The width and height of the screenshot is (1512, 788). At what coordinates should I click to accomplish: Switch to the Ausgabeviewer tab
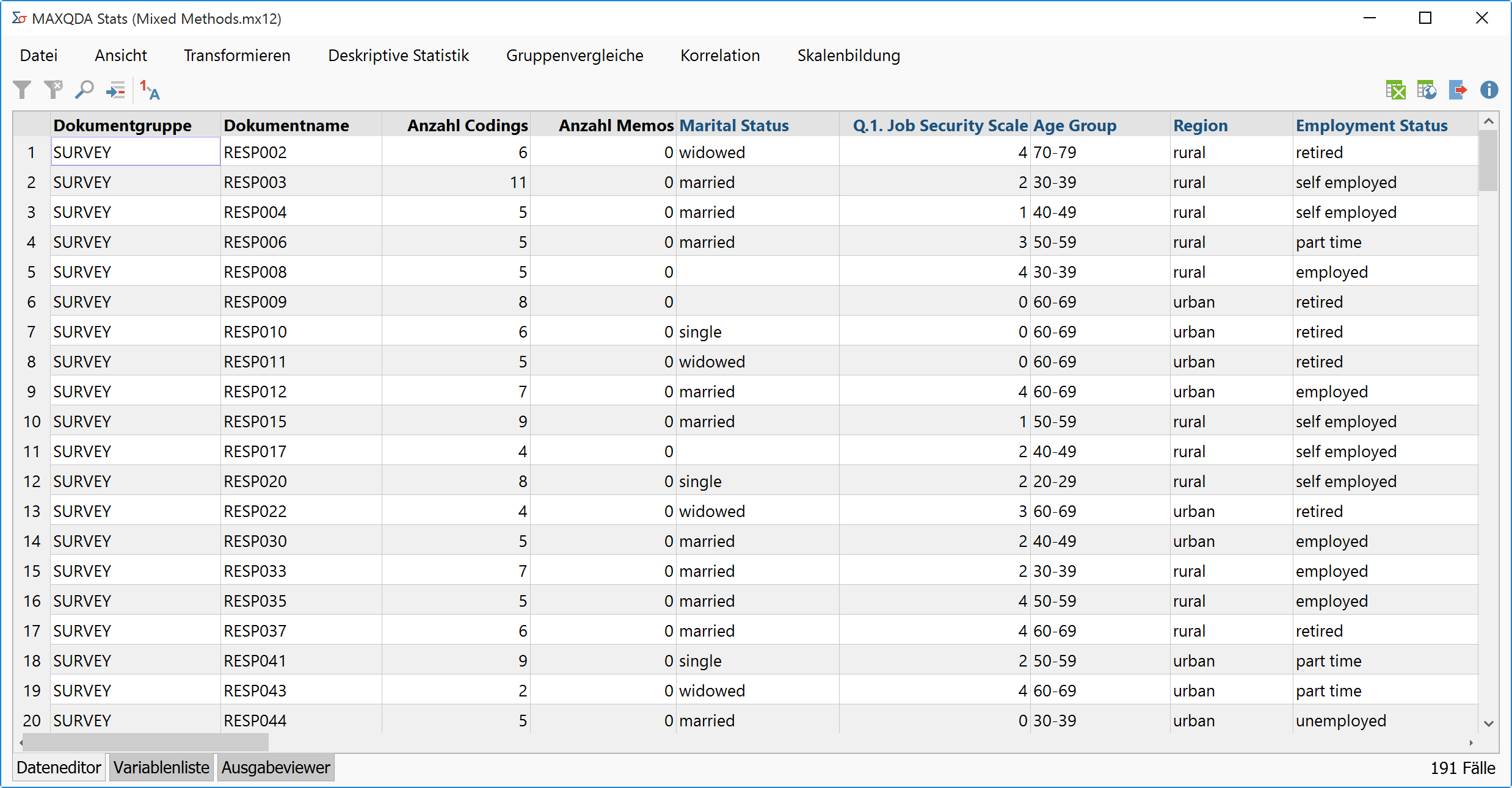point(275,767)
